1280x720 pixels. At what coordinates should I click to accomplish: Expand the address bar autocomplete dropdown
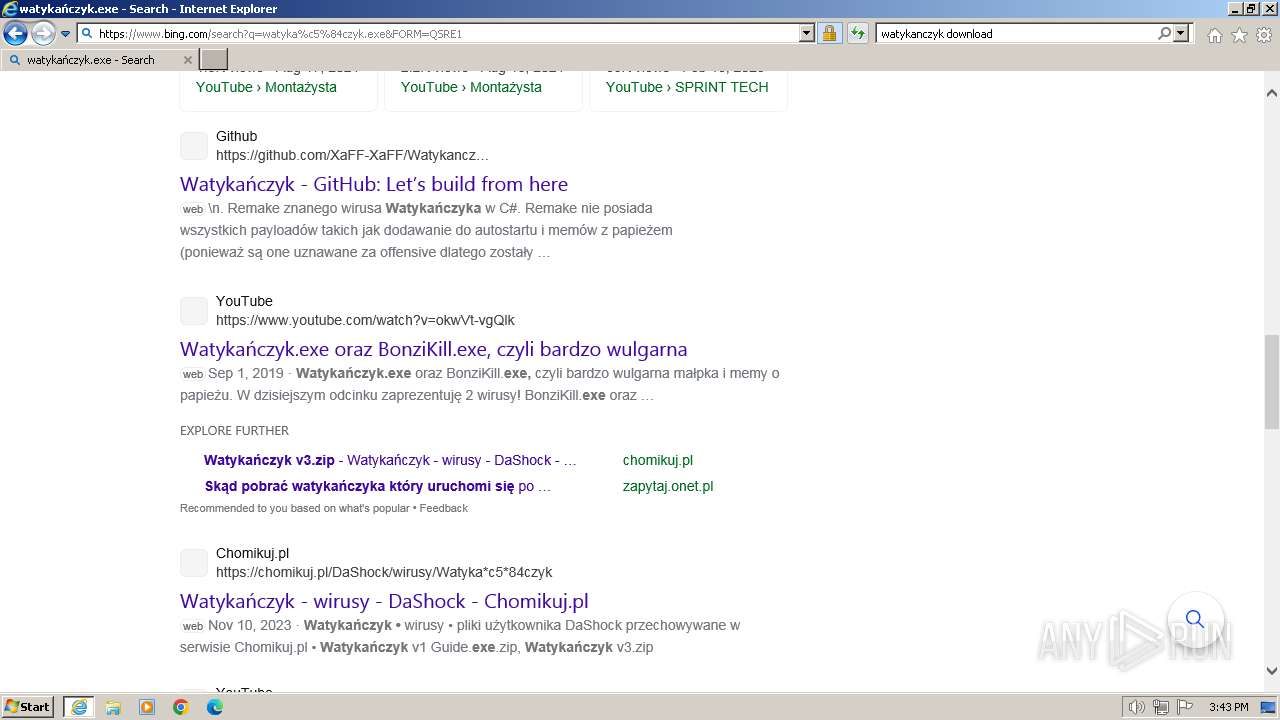[x=807, y=33]
